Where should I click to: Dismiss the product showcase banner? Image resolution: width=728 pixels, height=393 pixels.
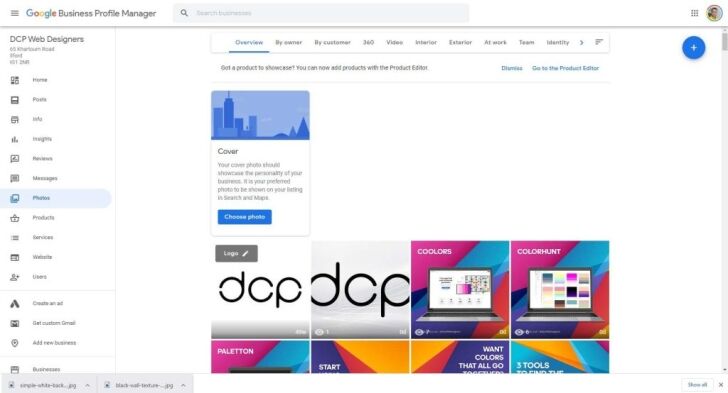coord(512,68)
